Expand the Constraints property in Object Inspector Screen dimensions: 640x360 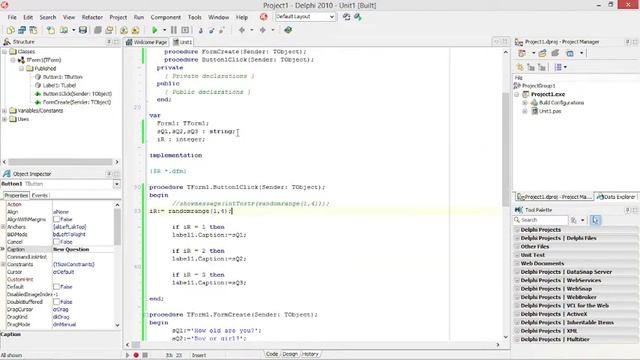3,264
